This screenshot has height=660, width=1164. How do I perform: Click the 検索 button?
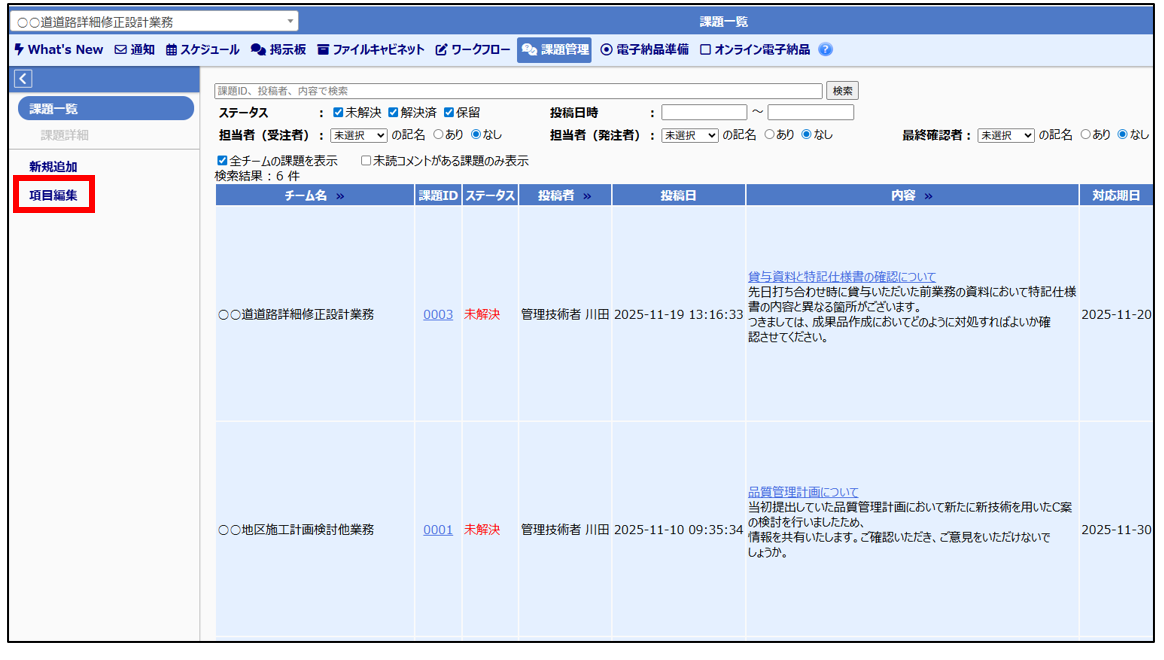(x=843, y=91)
